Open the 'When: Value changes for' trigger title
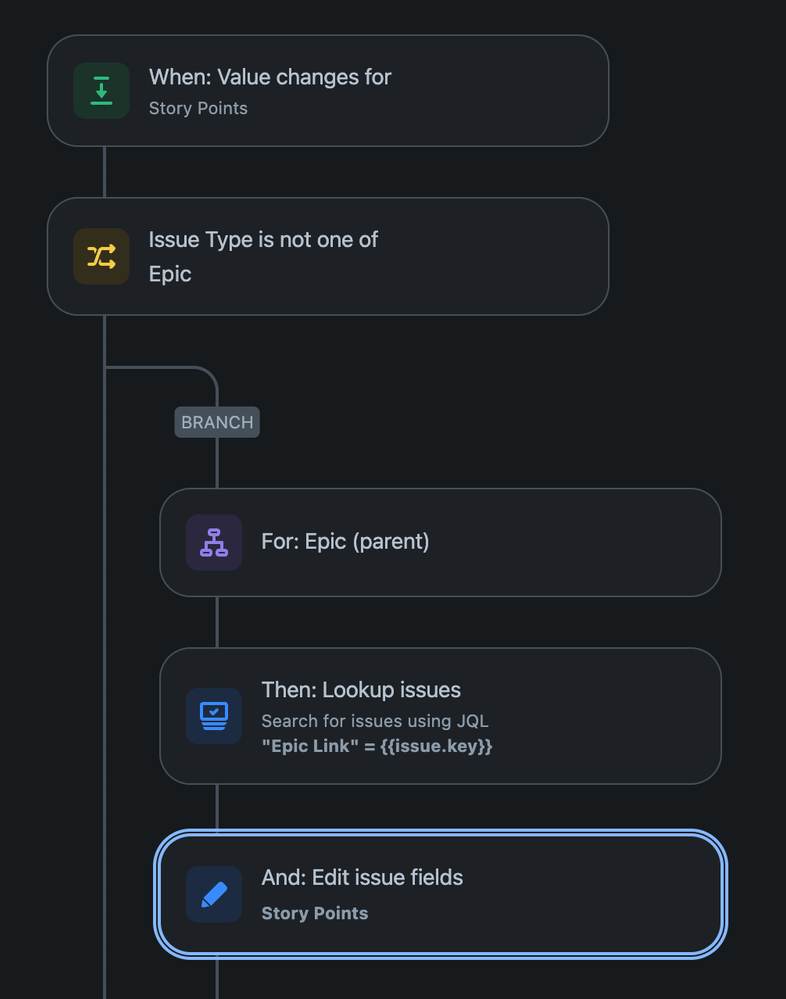Image resolution: width=786 pixels, height=999 pixels. tap(270, 77)
